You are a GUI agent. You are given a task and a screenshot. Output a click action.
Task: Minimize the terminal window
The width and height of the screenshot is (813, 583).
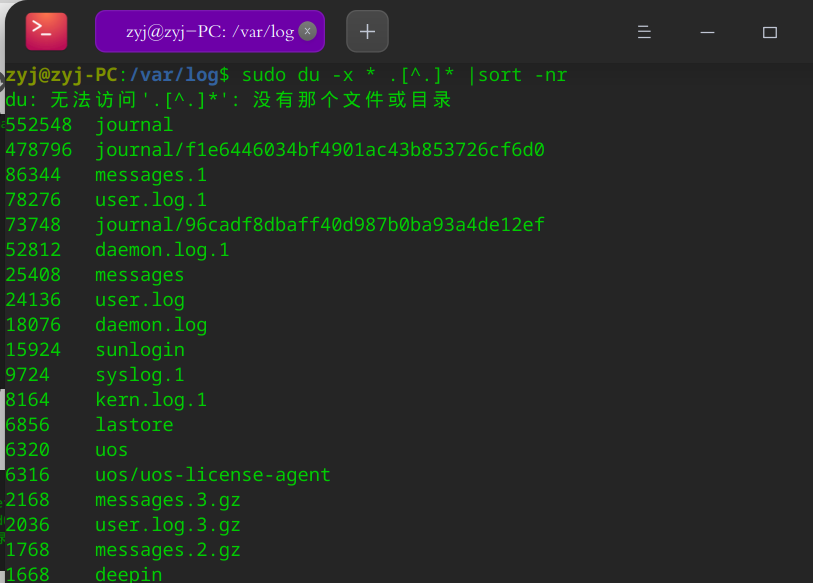(707, 32)
